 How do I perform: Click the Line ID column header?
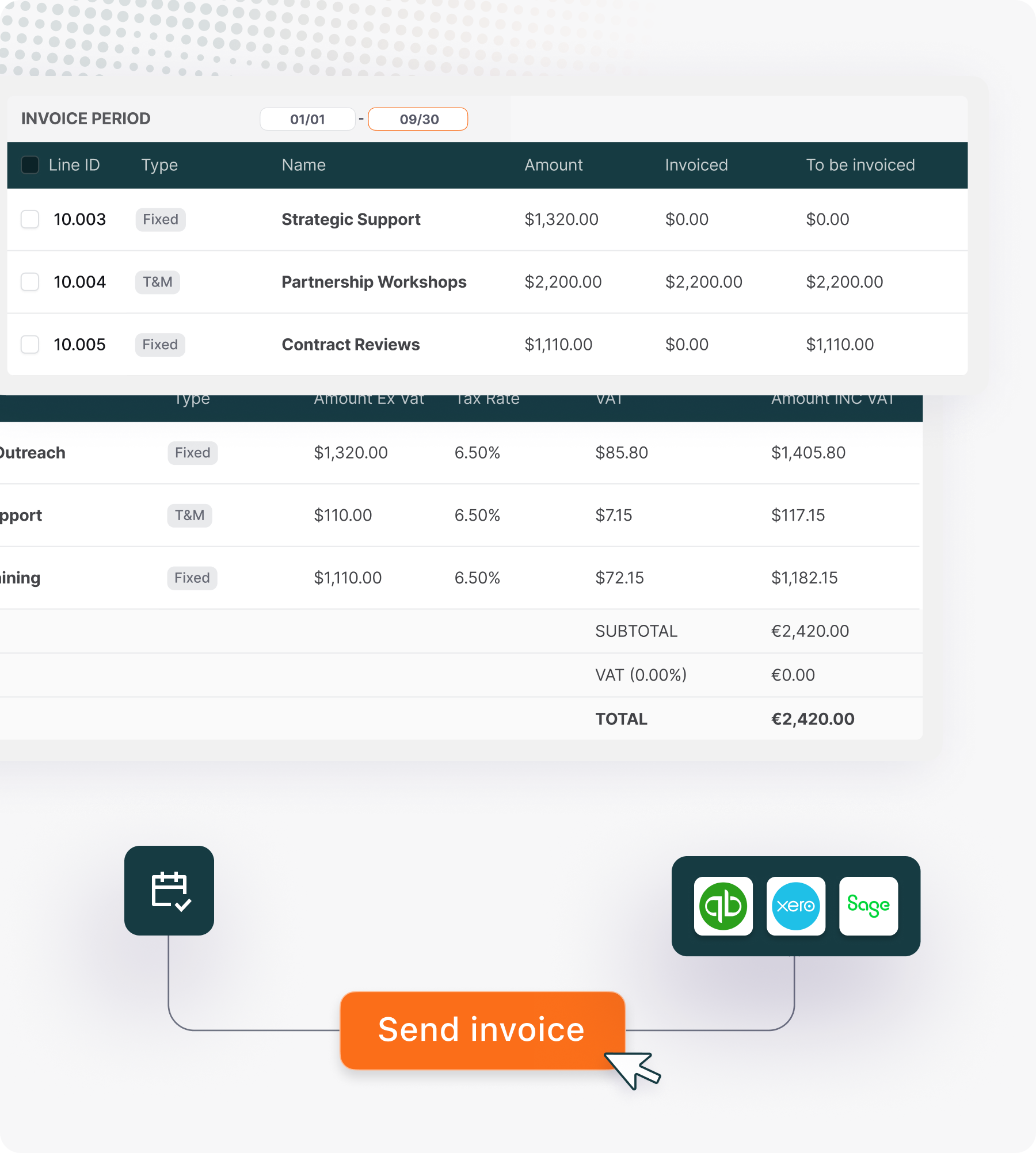(74, 165)
